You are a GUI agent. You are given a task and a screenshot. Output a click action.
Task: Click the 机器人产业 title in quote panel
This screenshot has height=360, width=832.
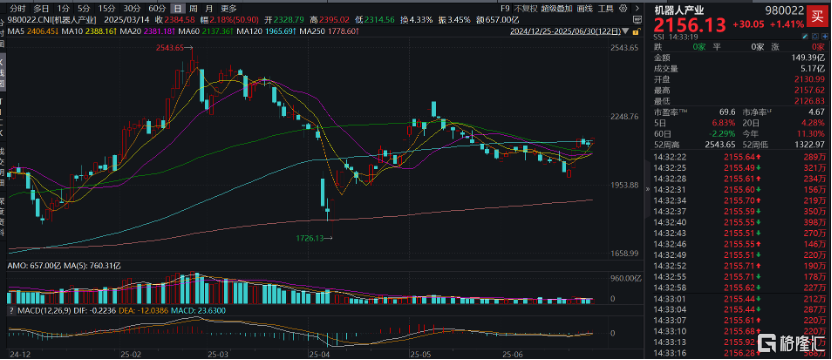[679, 10]
